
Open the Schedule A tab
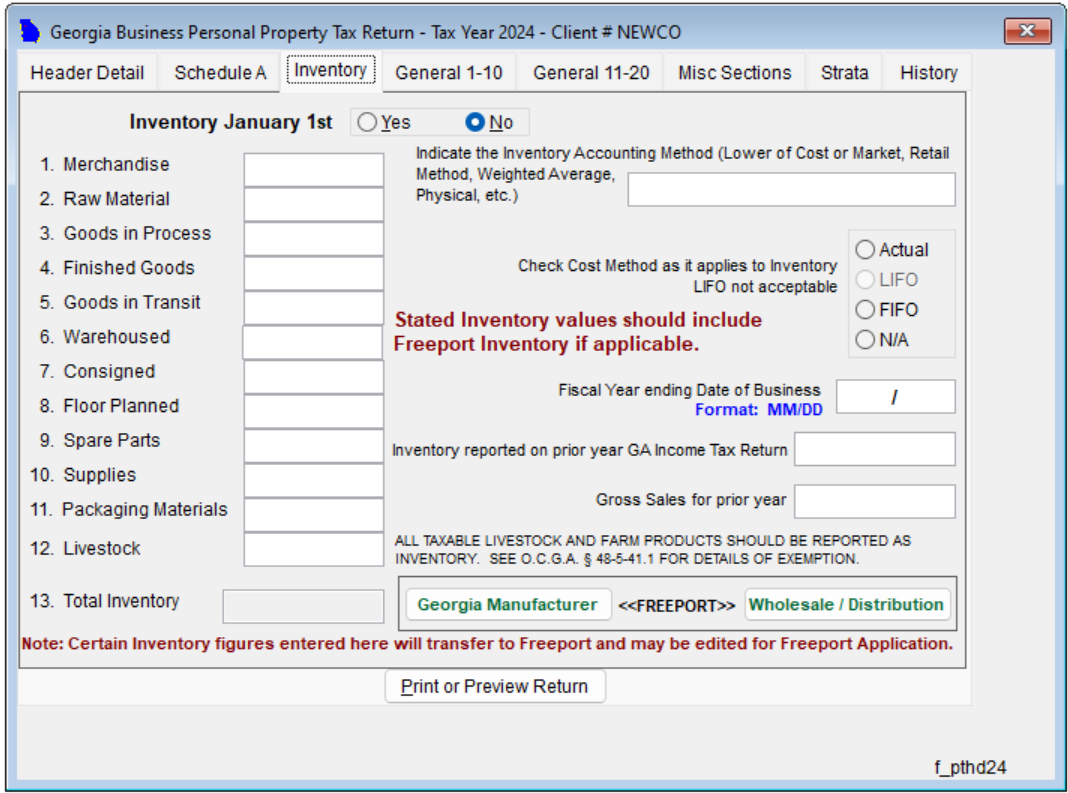point(220,73)
